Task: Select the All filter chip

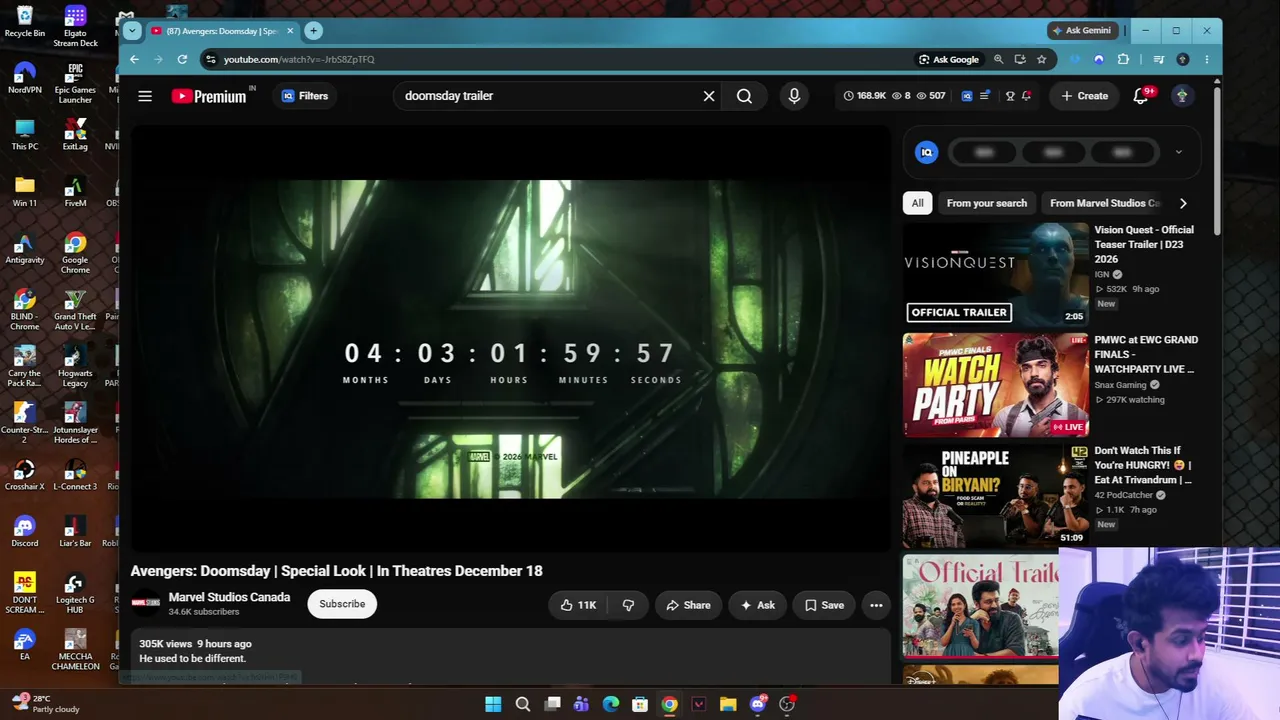Action: pos(917,203)
